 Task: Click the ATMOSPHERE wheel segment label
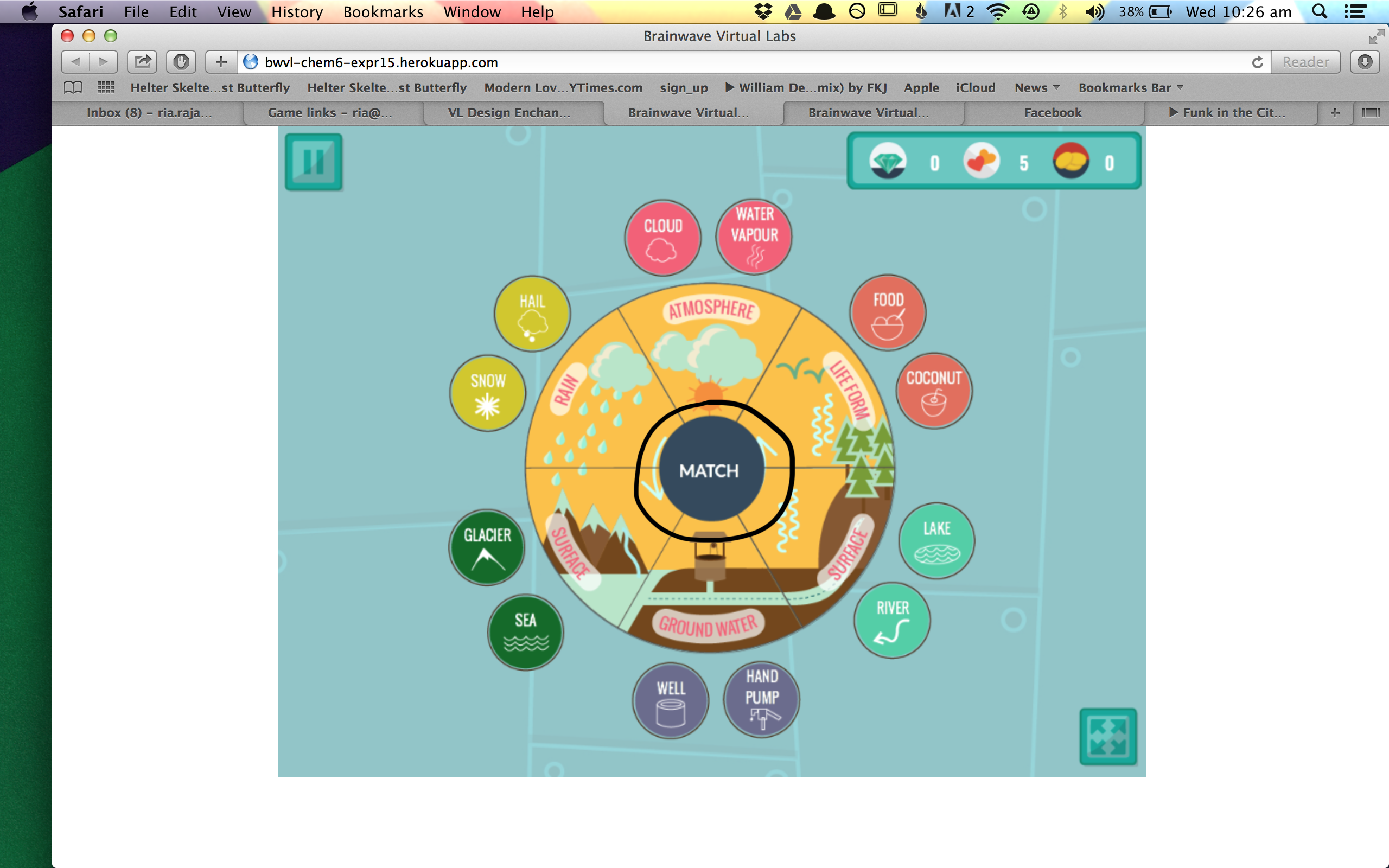[712, 310]
